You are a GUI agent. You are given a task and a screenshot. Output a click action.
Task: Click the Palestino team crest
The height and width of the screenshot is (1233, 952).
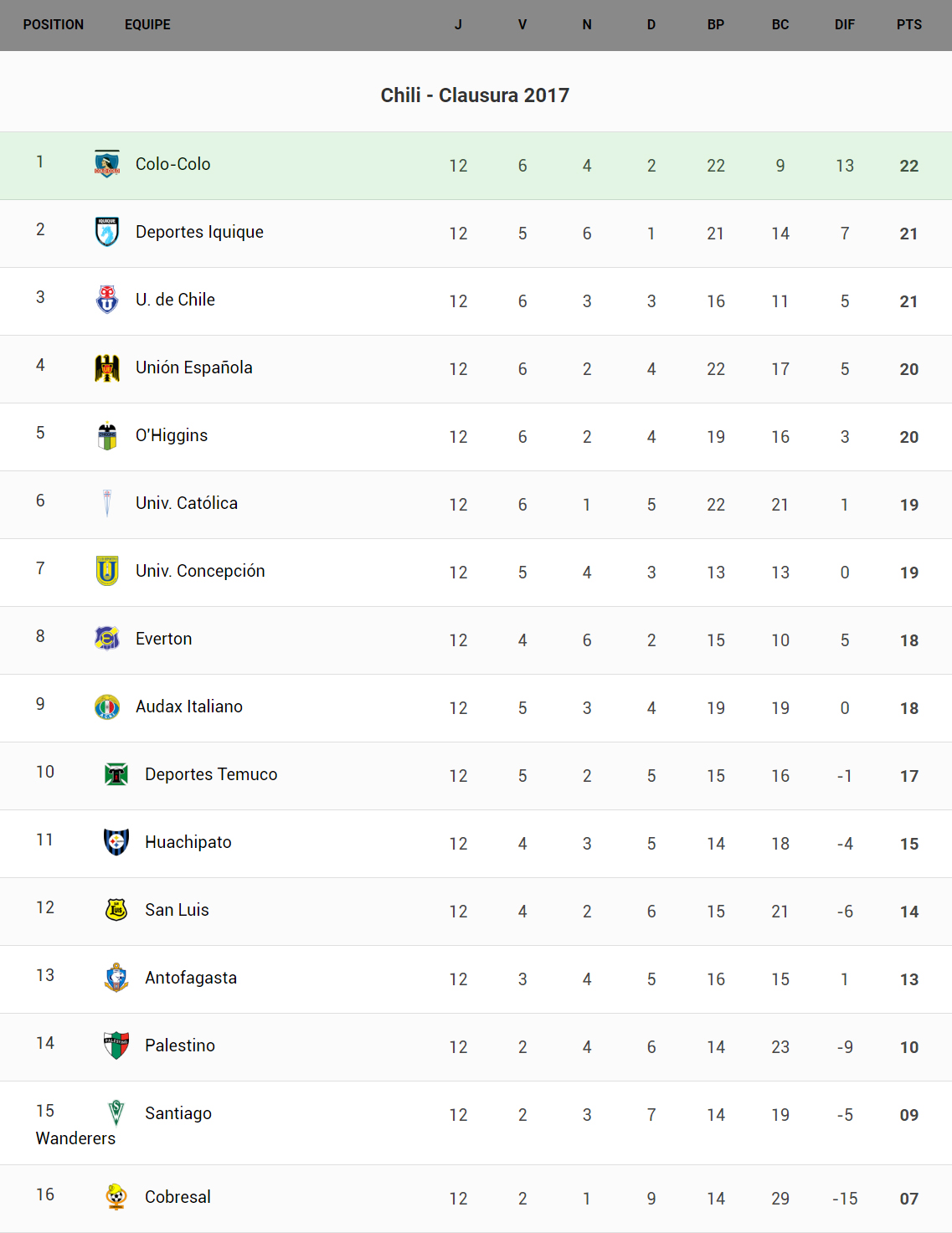[116, 1045]
